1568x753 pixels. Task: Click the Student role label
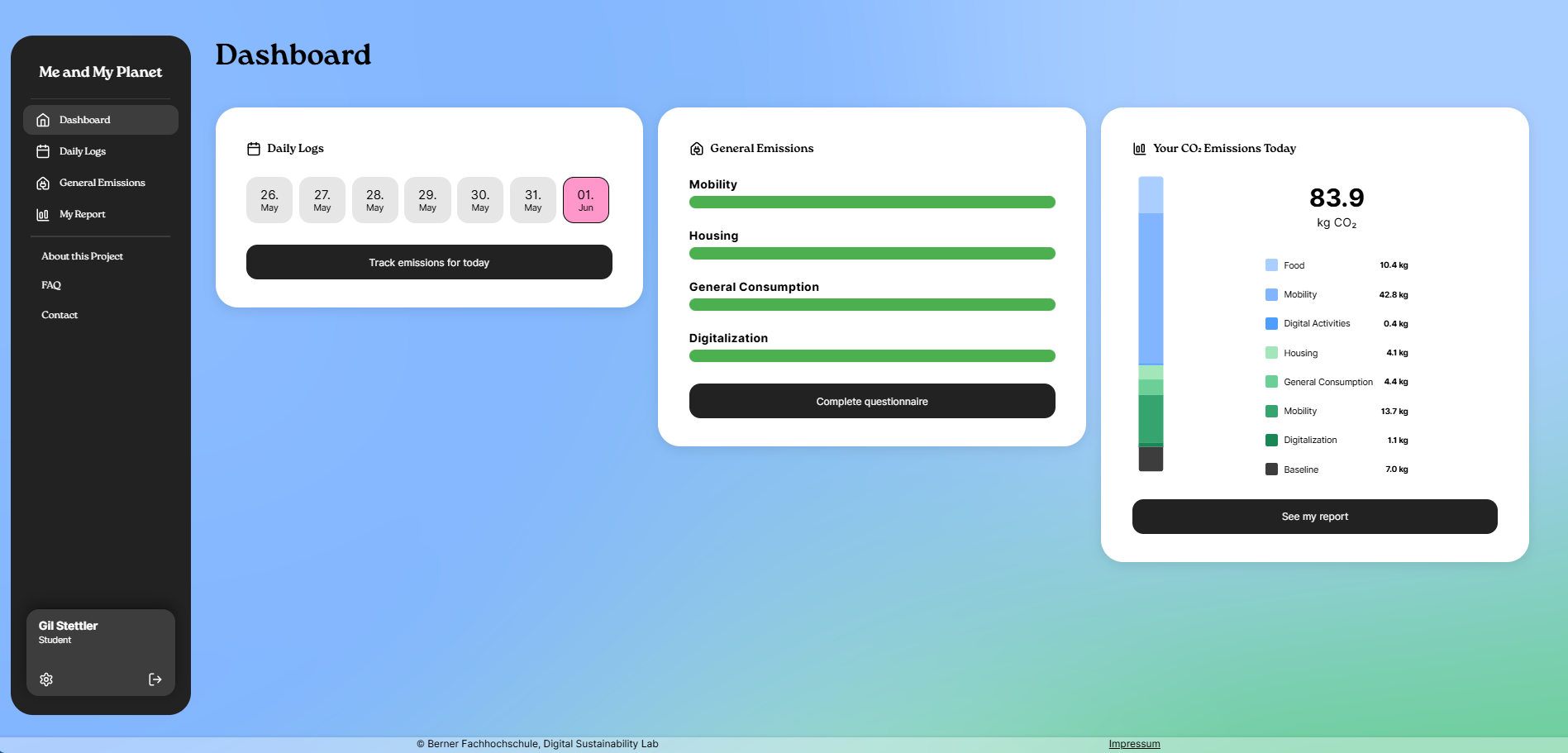coord(55,640)
